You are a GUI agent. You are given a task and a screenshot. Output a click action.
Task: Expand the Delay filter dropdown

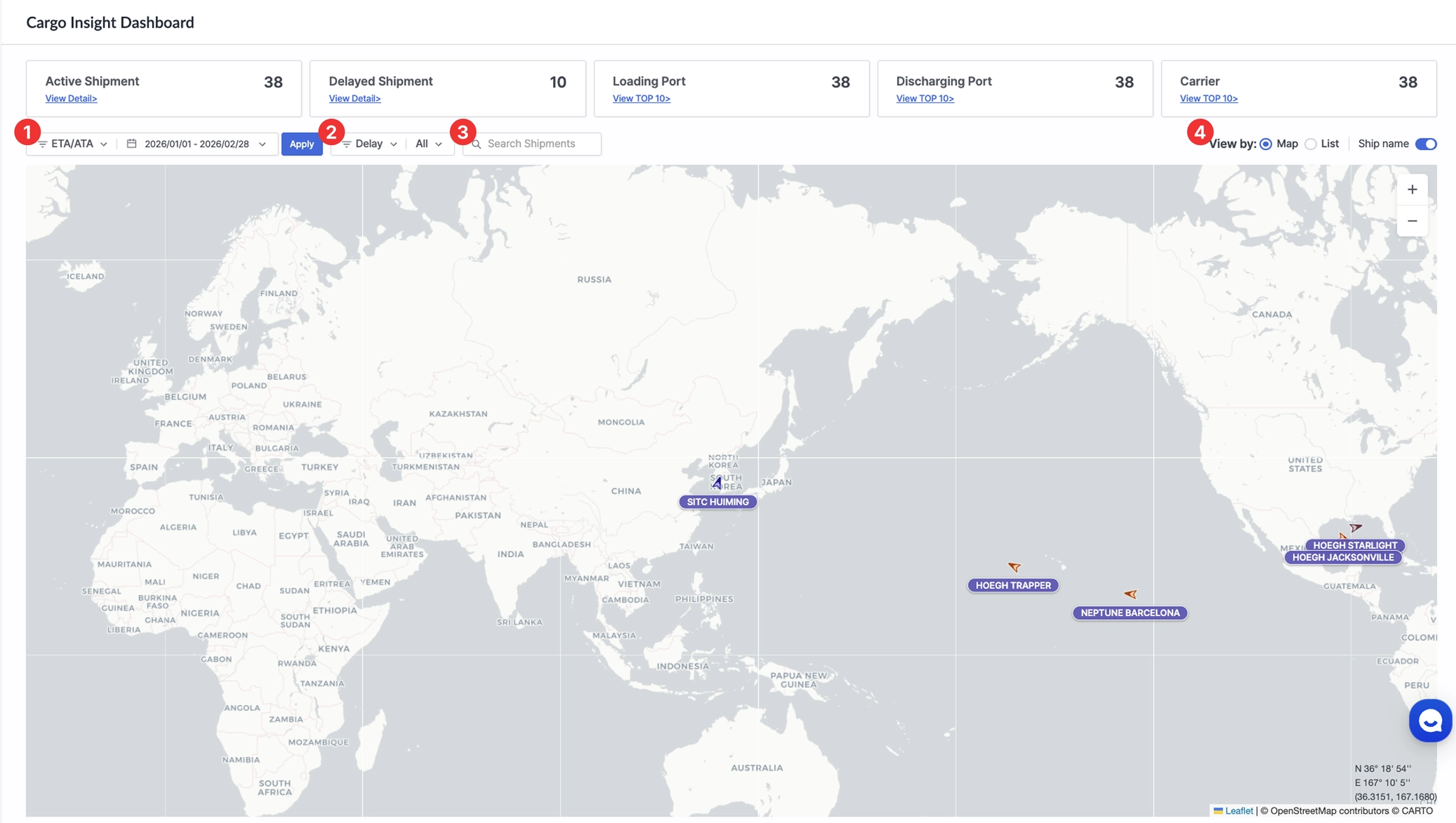(370, 144)
